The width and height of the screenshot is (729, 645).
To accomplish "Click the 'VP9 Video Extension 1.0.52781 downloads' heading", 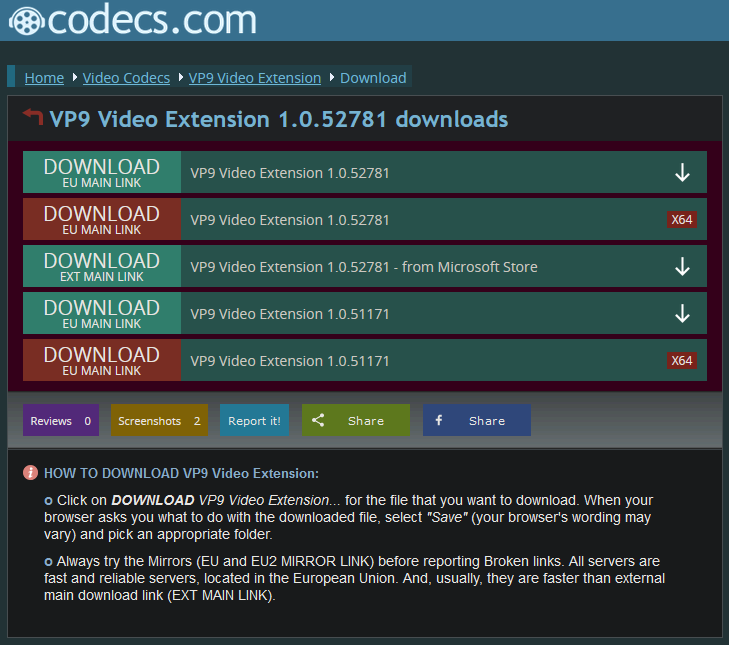I will pos(278,119).
